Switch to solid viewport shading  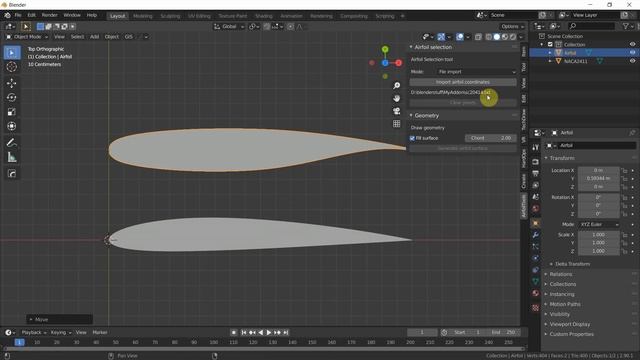[496, 37]
